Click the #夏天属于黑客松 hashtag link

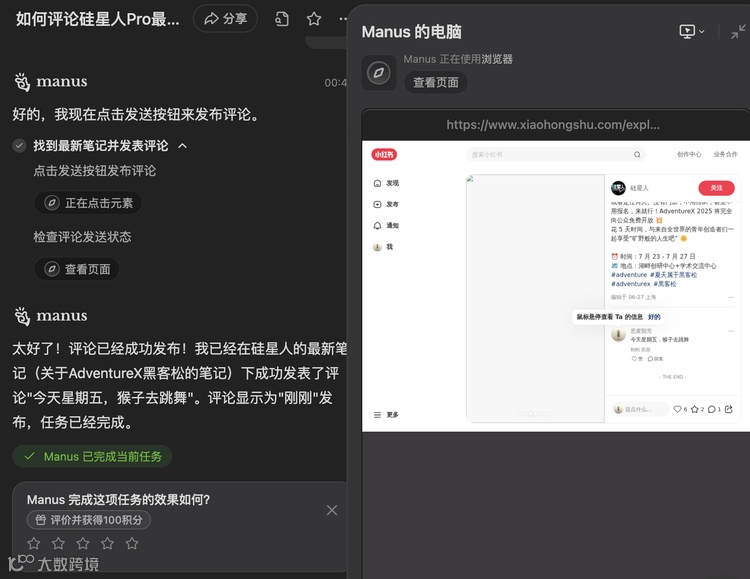tap(673, 275)
